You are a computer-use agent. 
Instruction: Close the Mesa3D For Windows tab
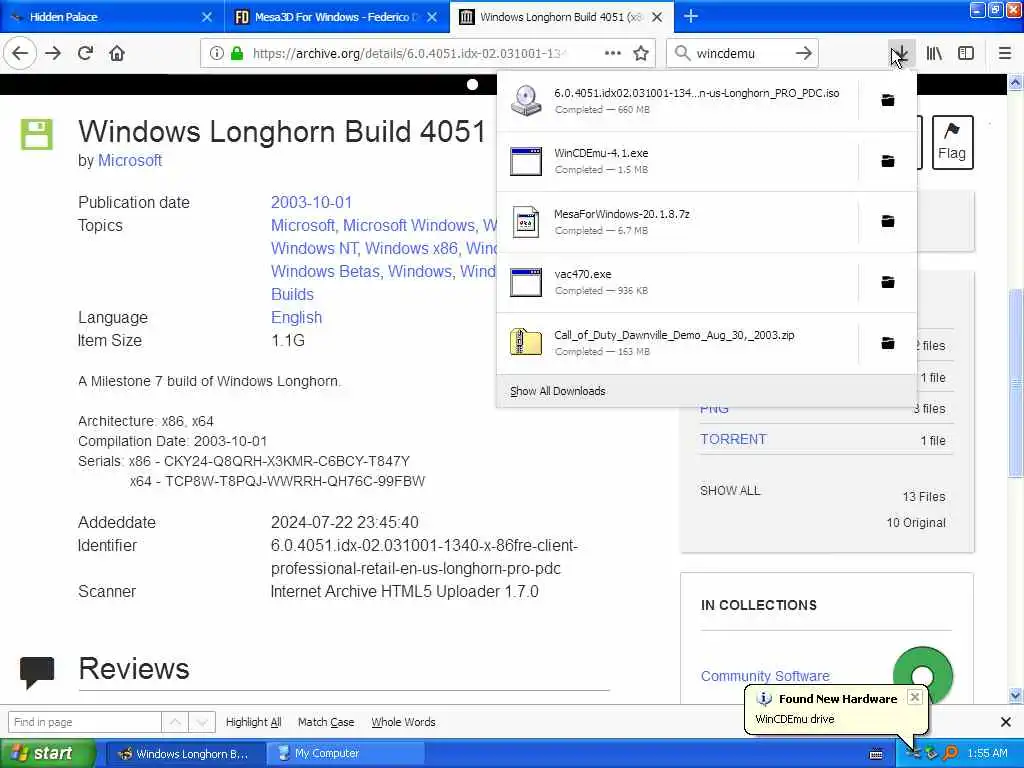tap(432, 17)
